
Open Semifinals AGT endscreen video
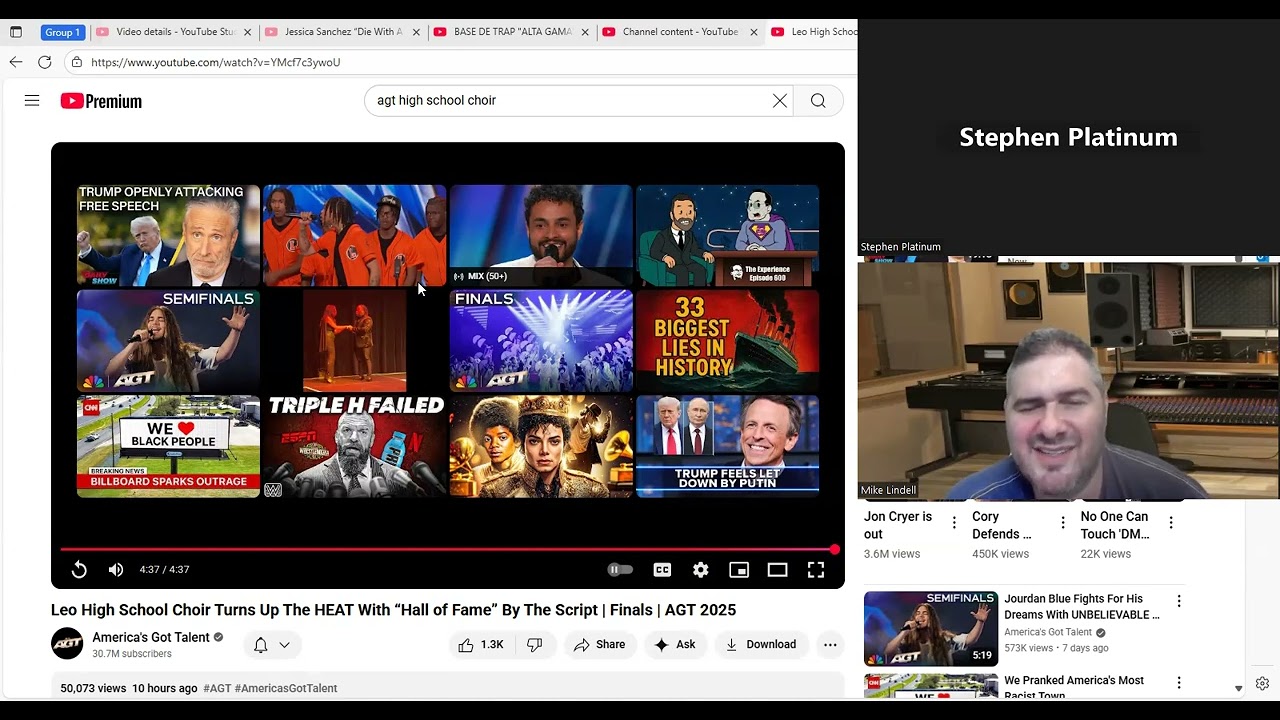[168, 341]
